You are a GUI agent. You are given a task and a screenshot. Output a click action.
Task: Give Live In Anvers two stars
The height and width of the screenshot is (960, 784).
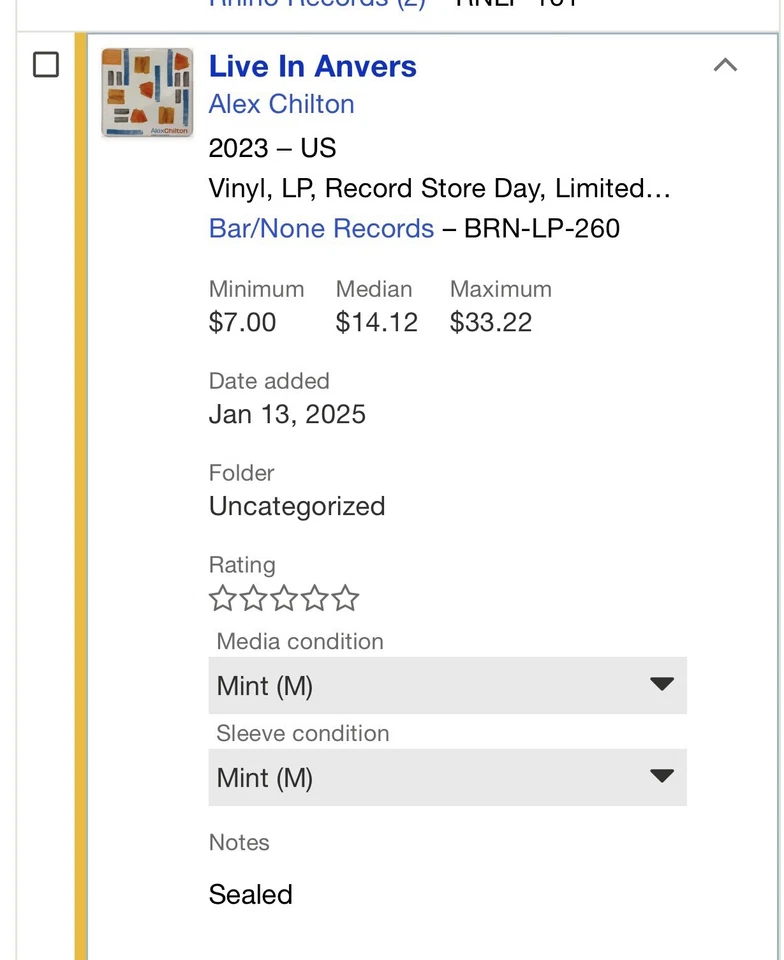(253, 599)
